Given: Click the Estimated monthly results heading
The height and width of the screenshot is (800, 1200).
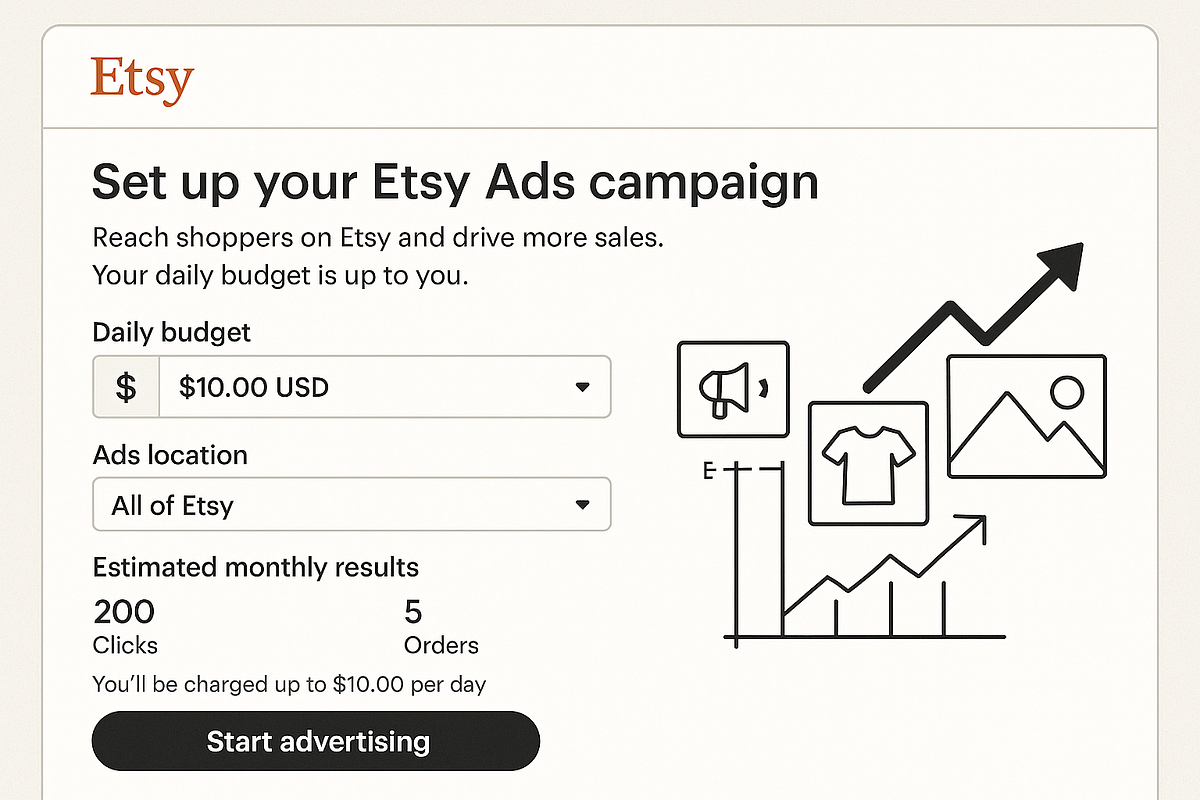Looking at the screenshot, I should click(256, 568).
